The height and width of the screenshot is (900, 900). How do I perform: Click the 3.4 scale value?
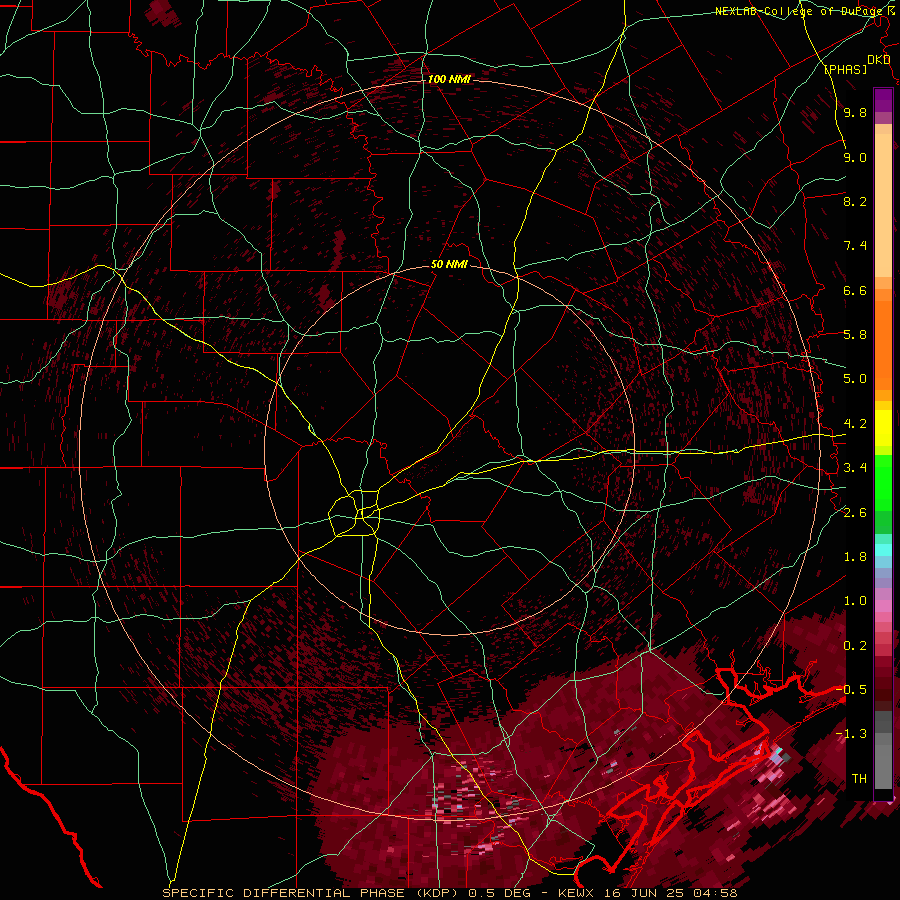coord(855,468)
